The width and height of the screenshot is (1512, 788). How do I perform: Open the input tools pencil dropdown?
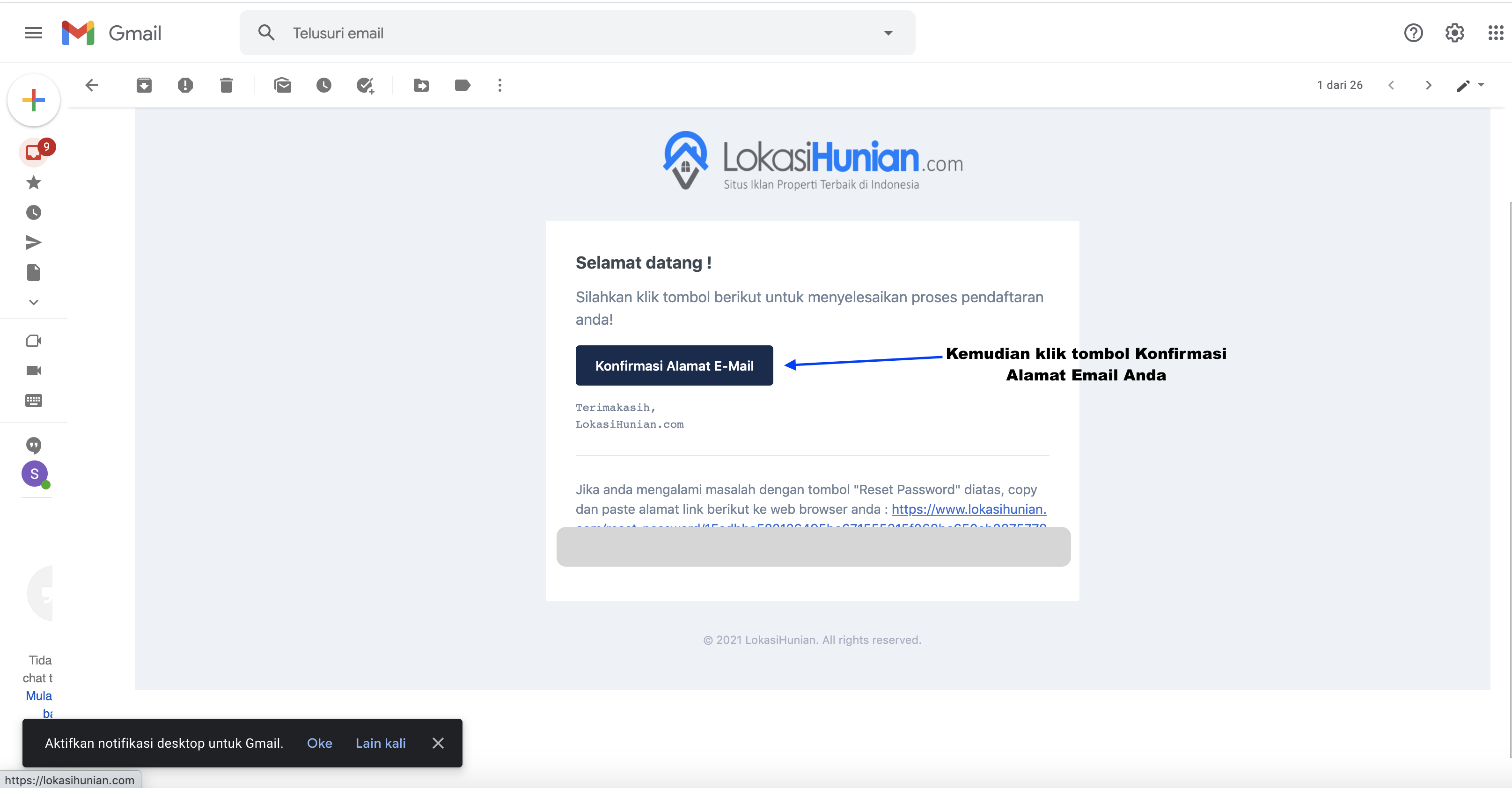(1470, 85)
